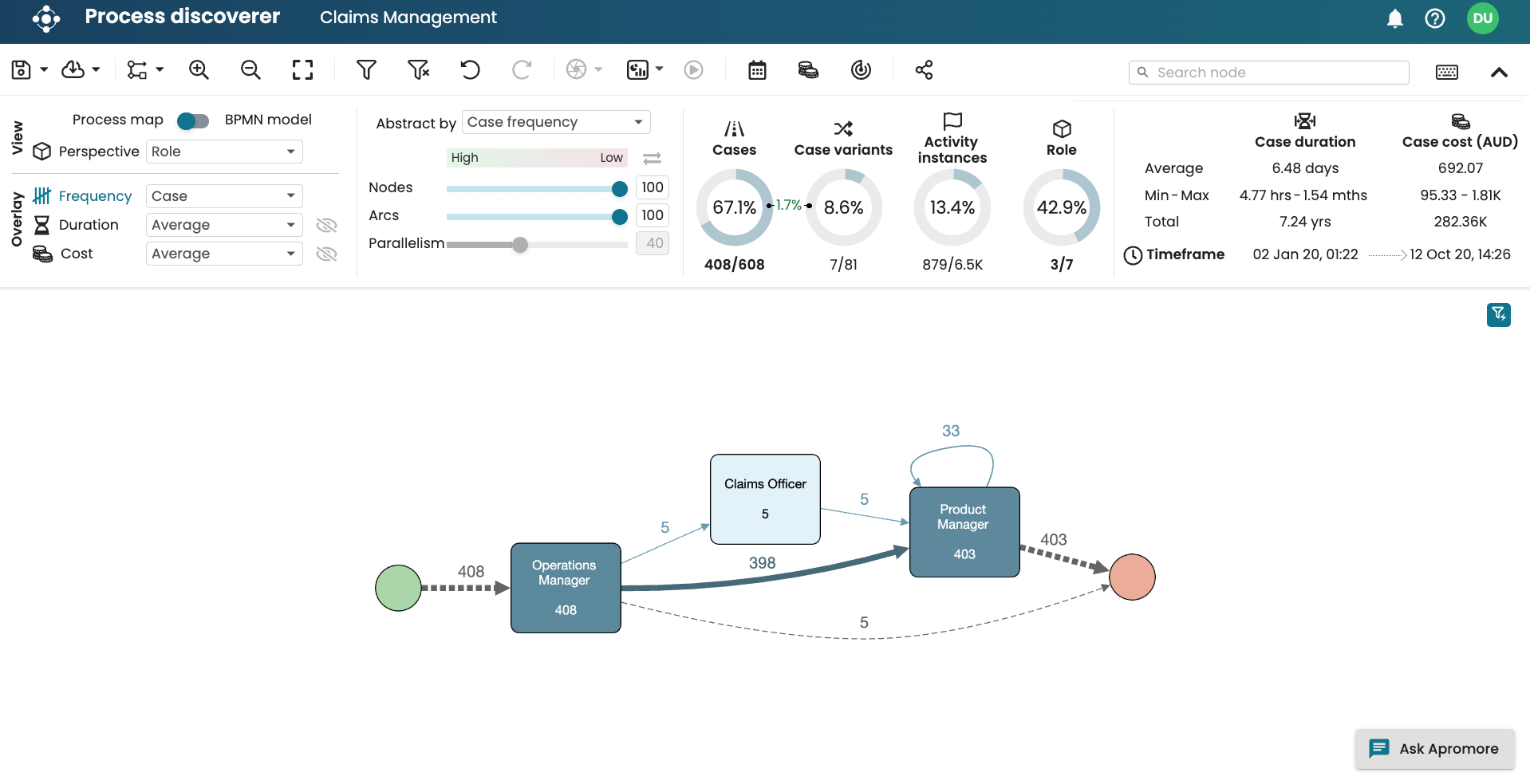Zoom in on the process map
The image size is (1530, 784).
(x=199, y=70)
